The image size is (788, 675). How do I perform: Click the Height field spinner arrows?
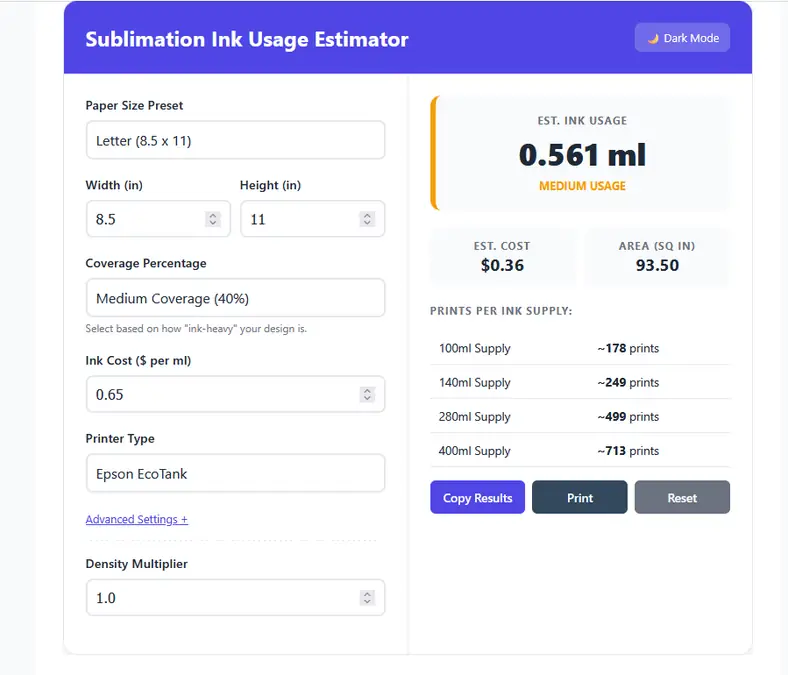pos(367,219)
